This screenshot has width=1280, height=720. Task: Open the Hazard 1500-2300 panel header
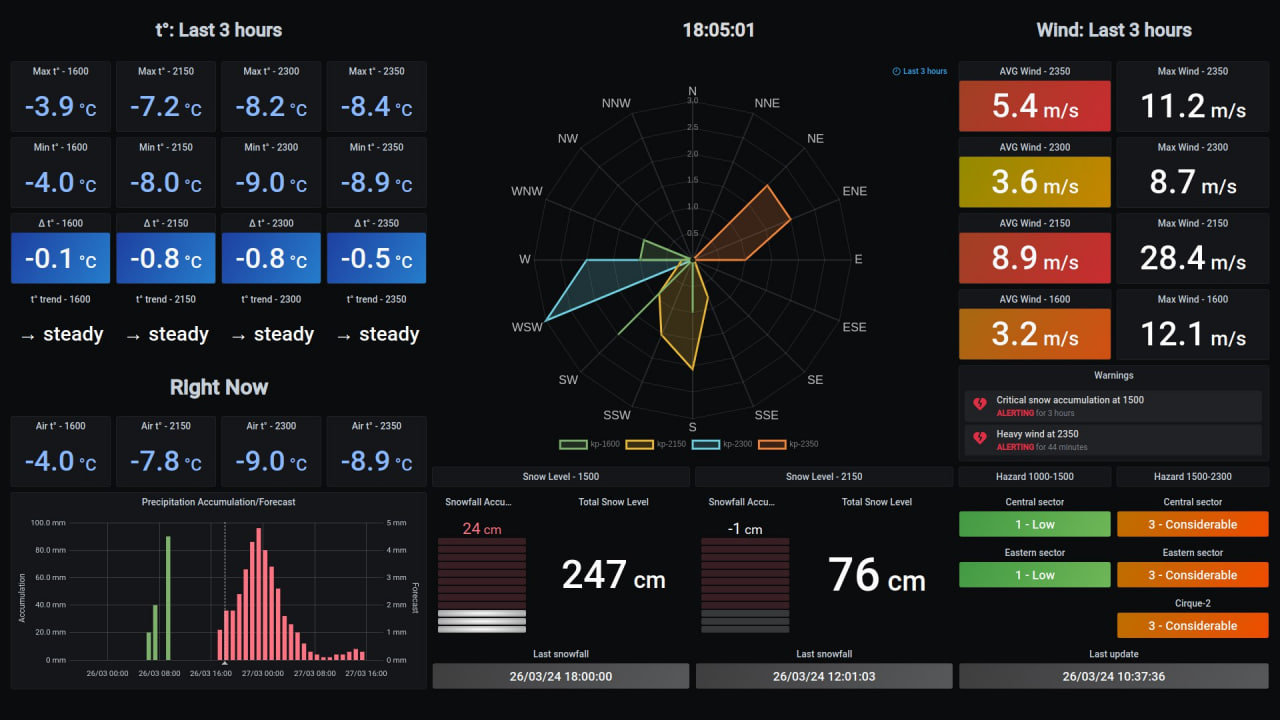[x=1192, y=477]
